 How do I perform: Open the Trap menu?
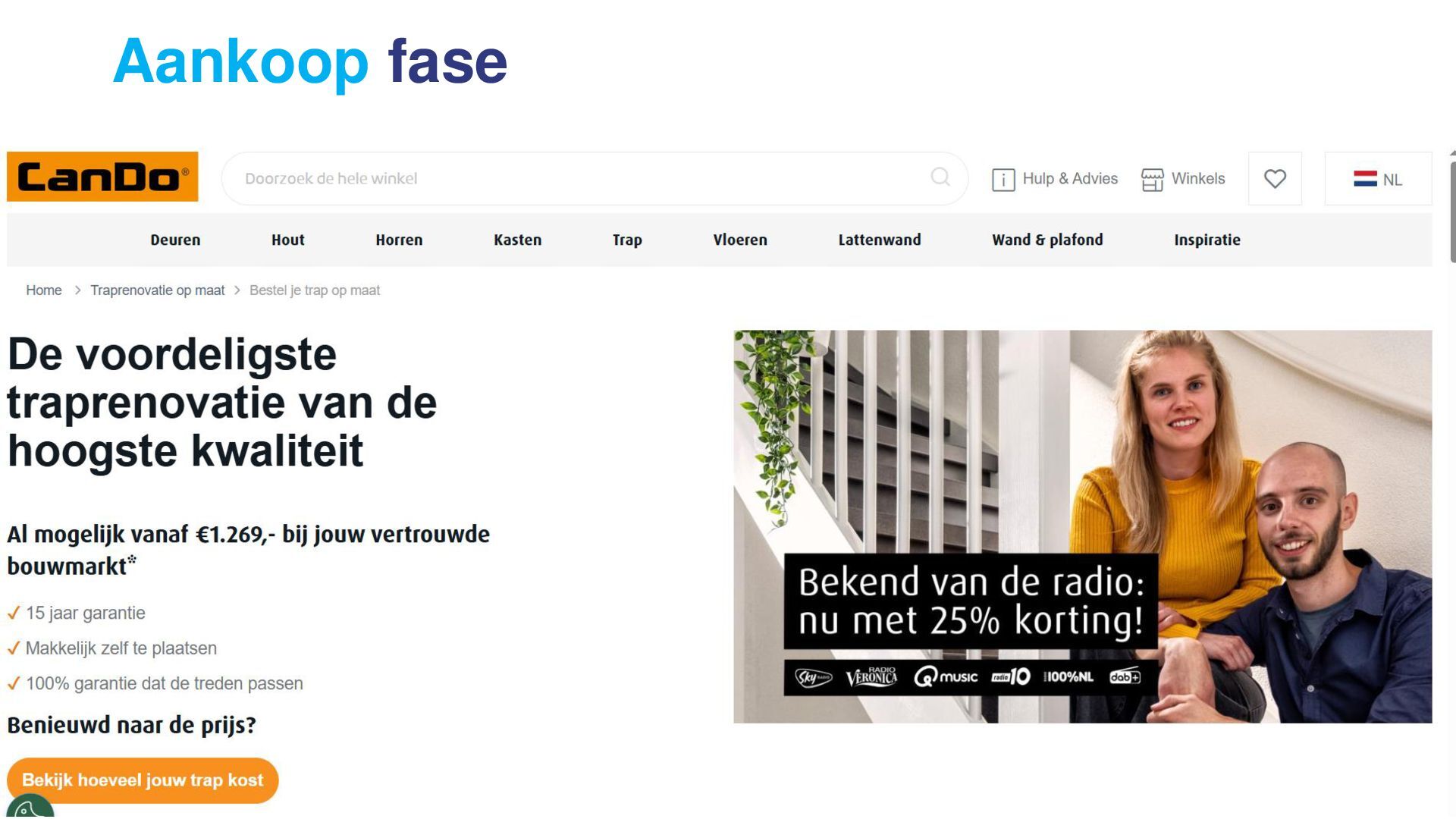coord(627,240)
